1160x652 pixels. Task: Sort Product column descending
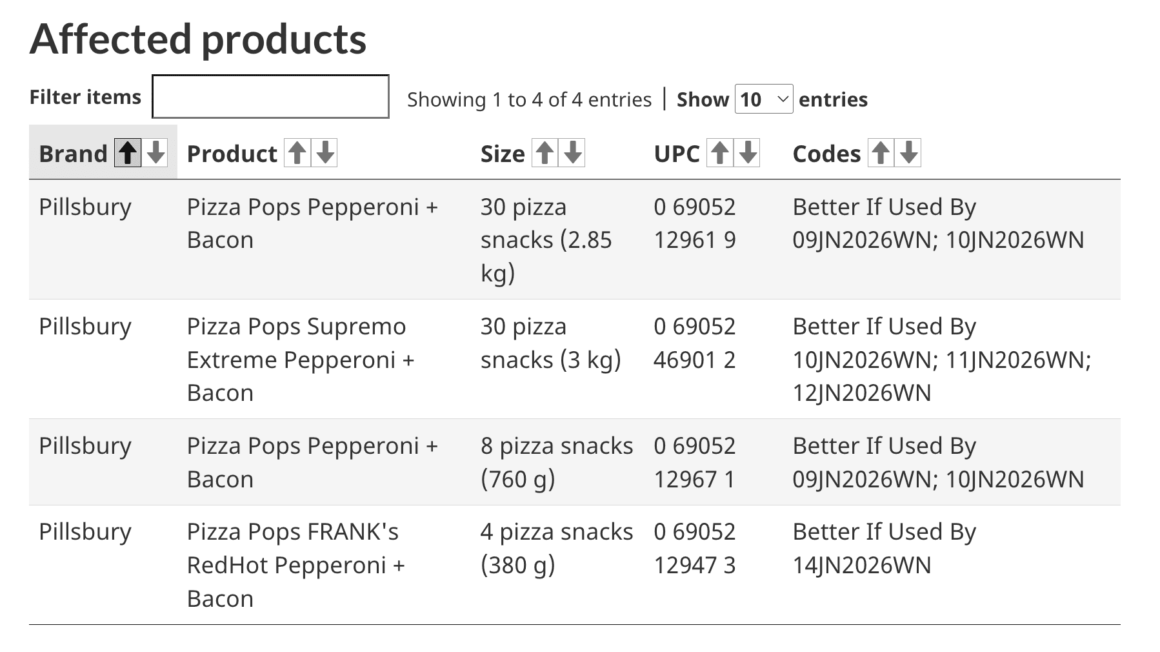coord(326,153)
